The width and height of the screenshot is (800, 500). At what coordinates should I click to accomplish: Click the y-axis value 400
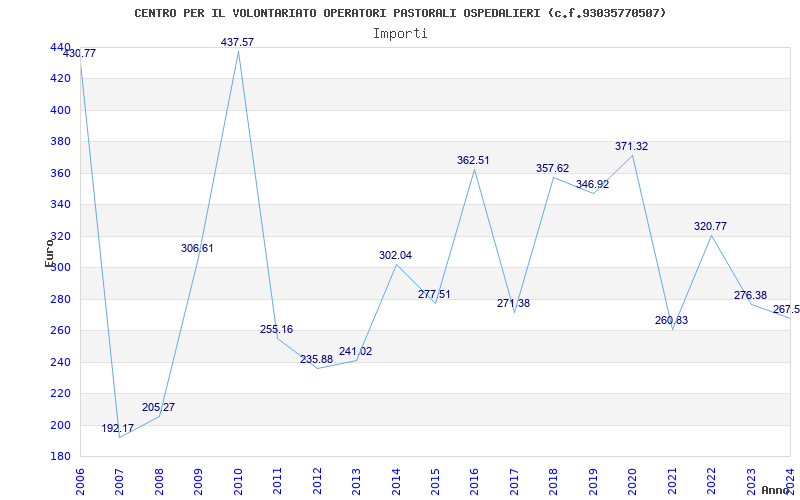pyautogui.click(x=60, y=110)
